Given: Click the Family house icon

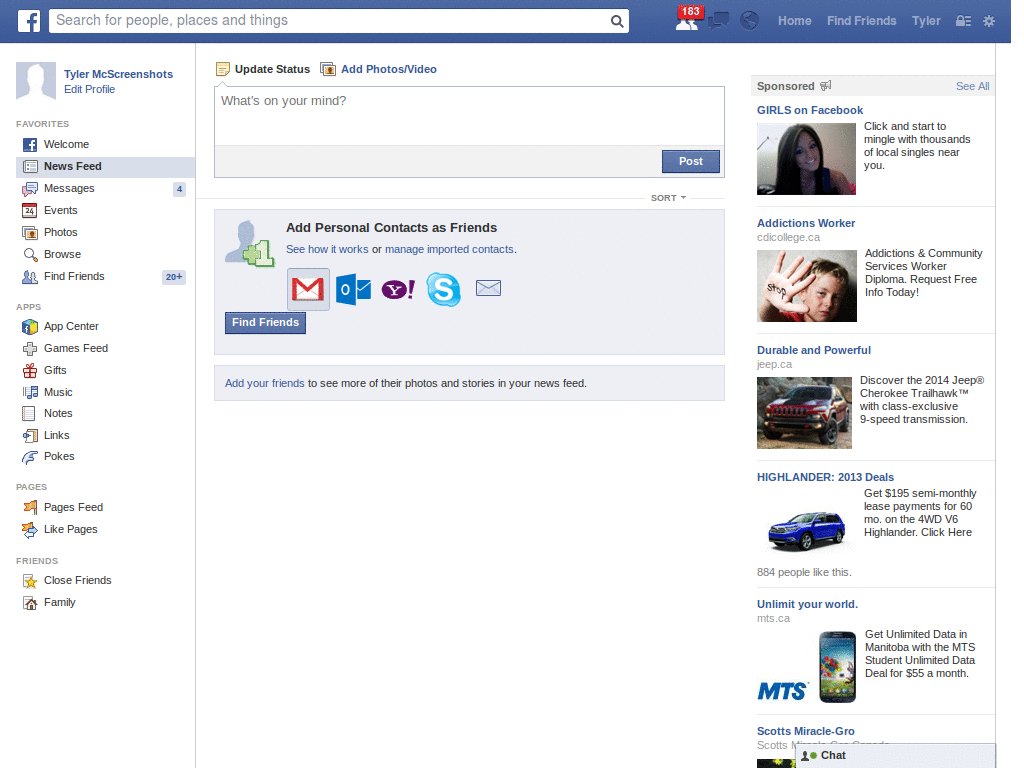Looking at the screenshot, I should pos(30,603).
